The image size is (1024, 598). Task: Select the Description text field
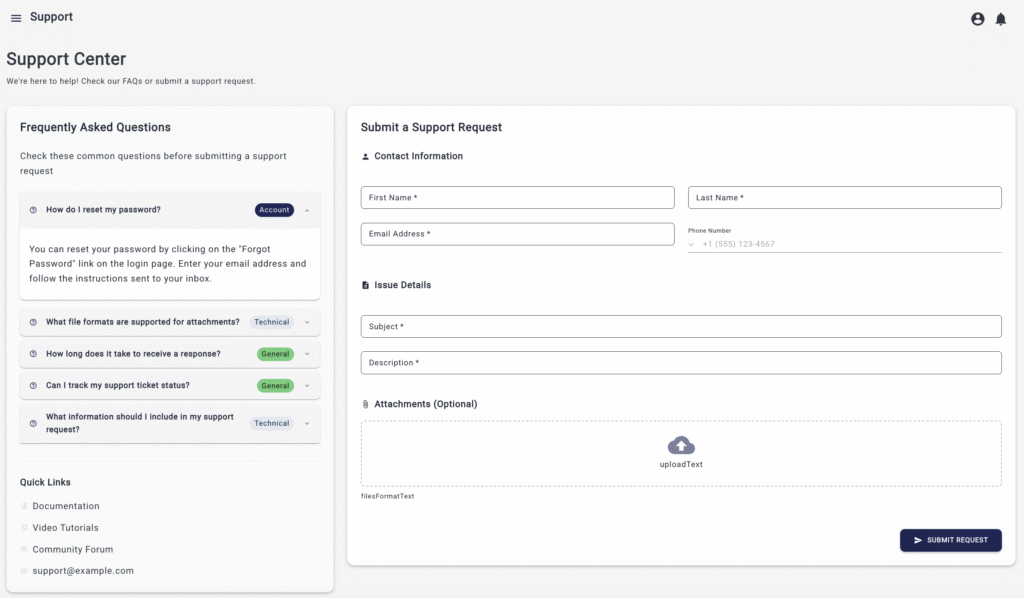(x=680, y=363)
